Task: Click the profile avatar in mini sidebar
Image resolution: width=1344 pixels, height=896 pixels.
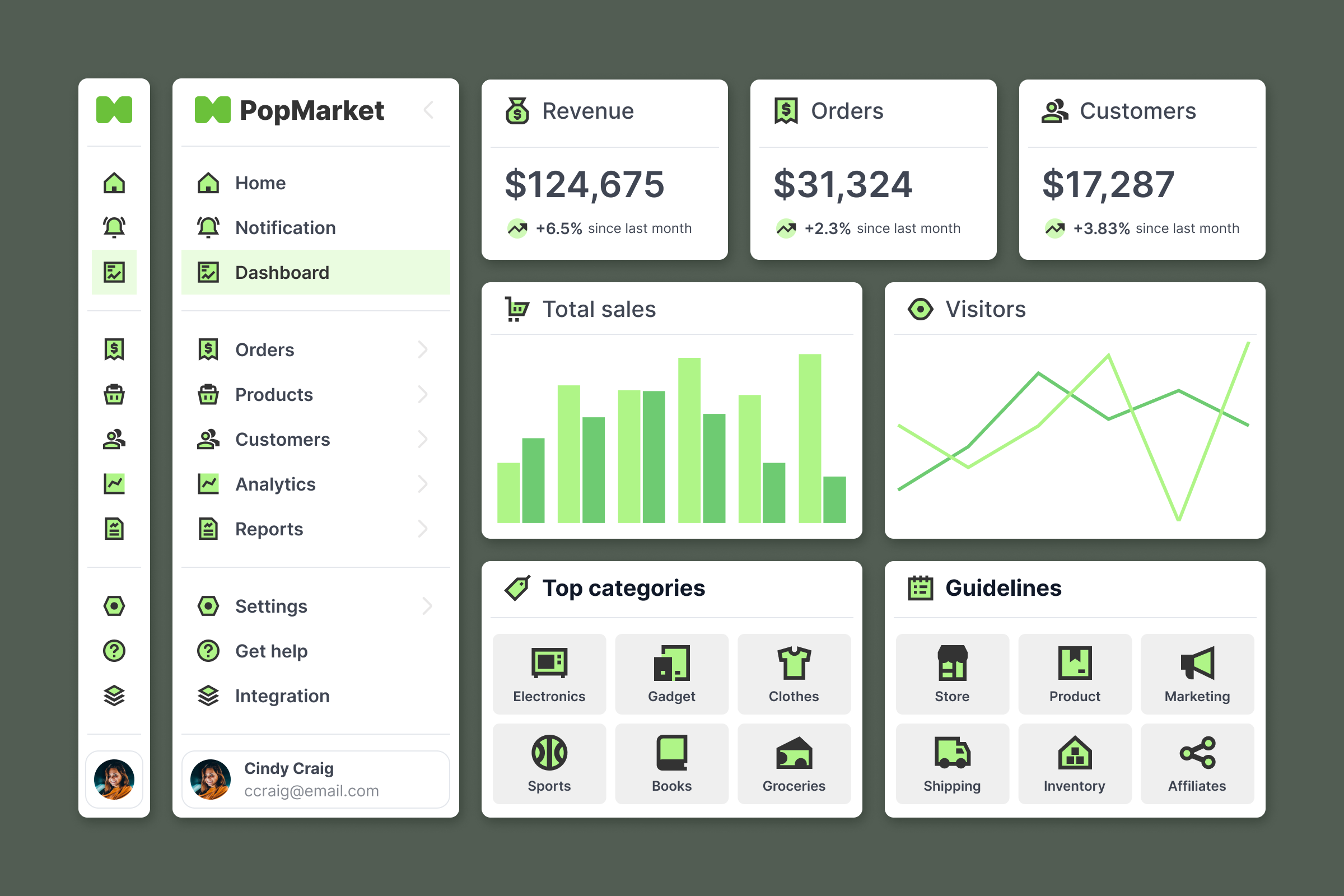Action: pos(114,779)
